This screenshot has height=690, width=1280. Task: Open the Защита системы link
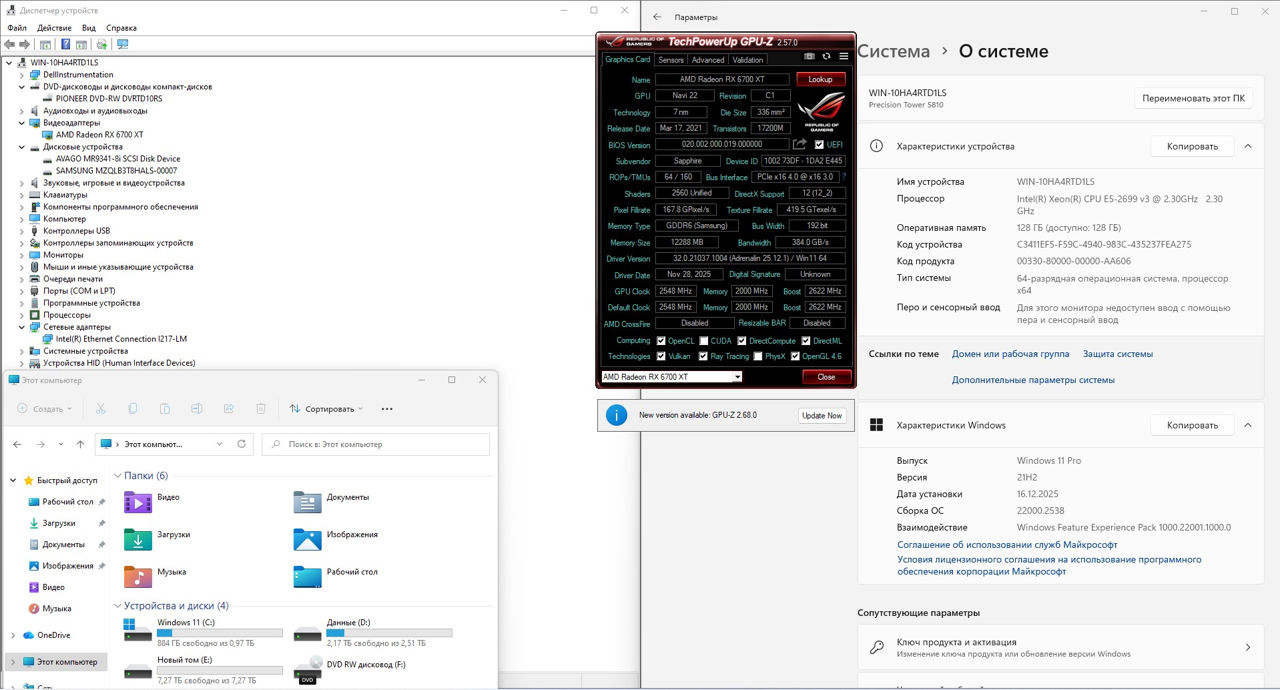tap(1117, 354)
